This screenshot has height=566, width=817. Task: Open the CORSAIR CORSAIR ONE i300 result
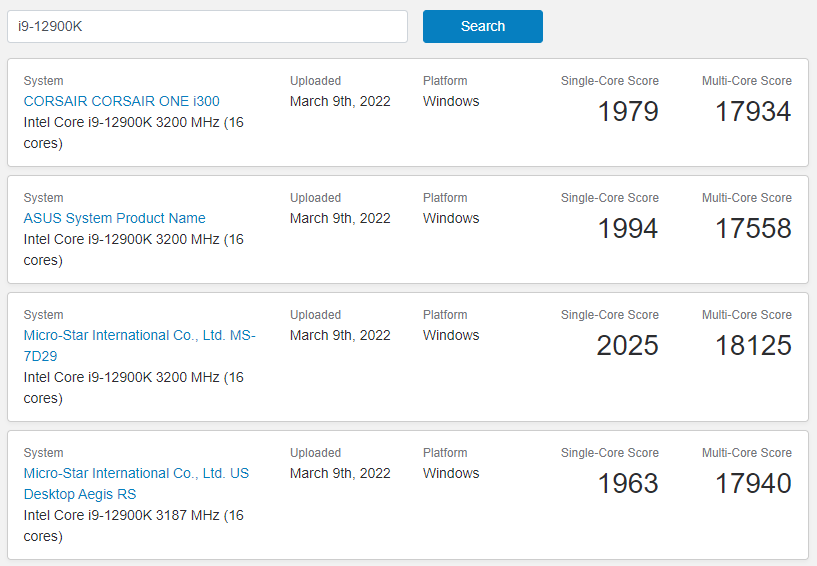coord(121,101)
